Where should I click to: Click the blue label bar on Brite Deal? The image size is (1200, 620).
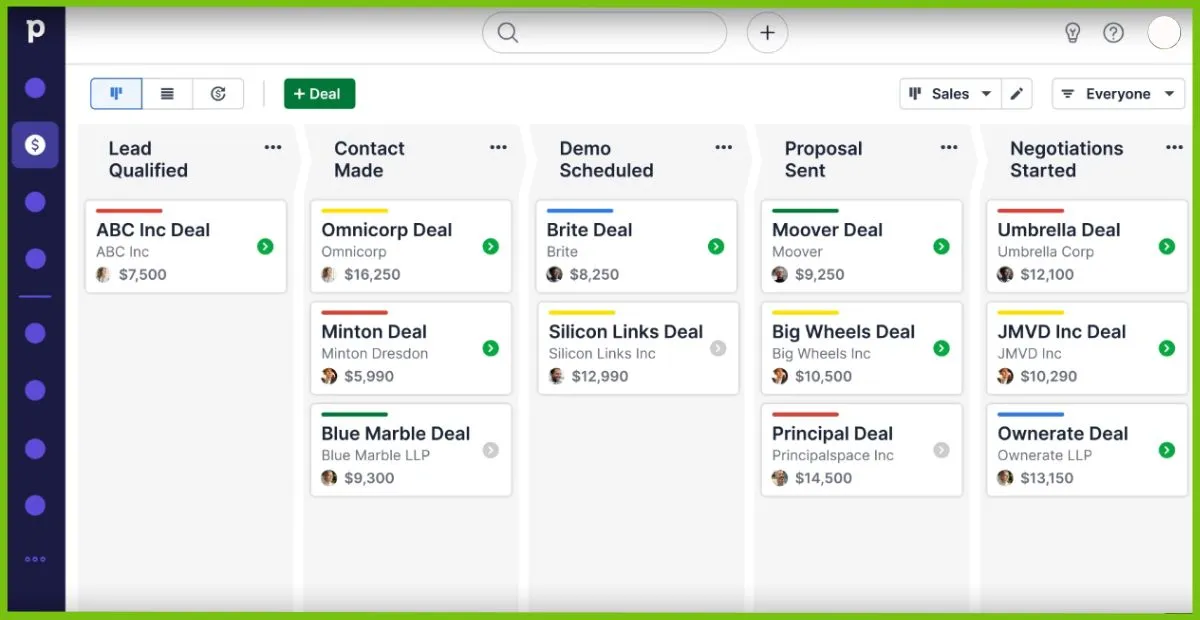pos(580,211)
